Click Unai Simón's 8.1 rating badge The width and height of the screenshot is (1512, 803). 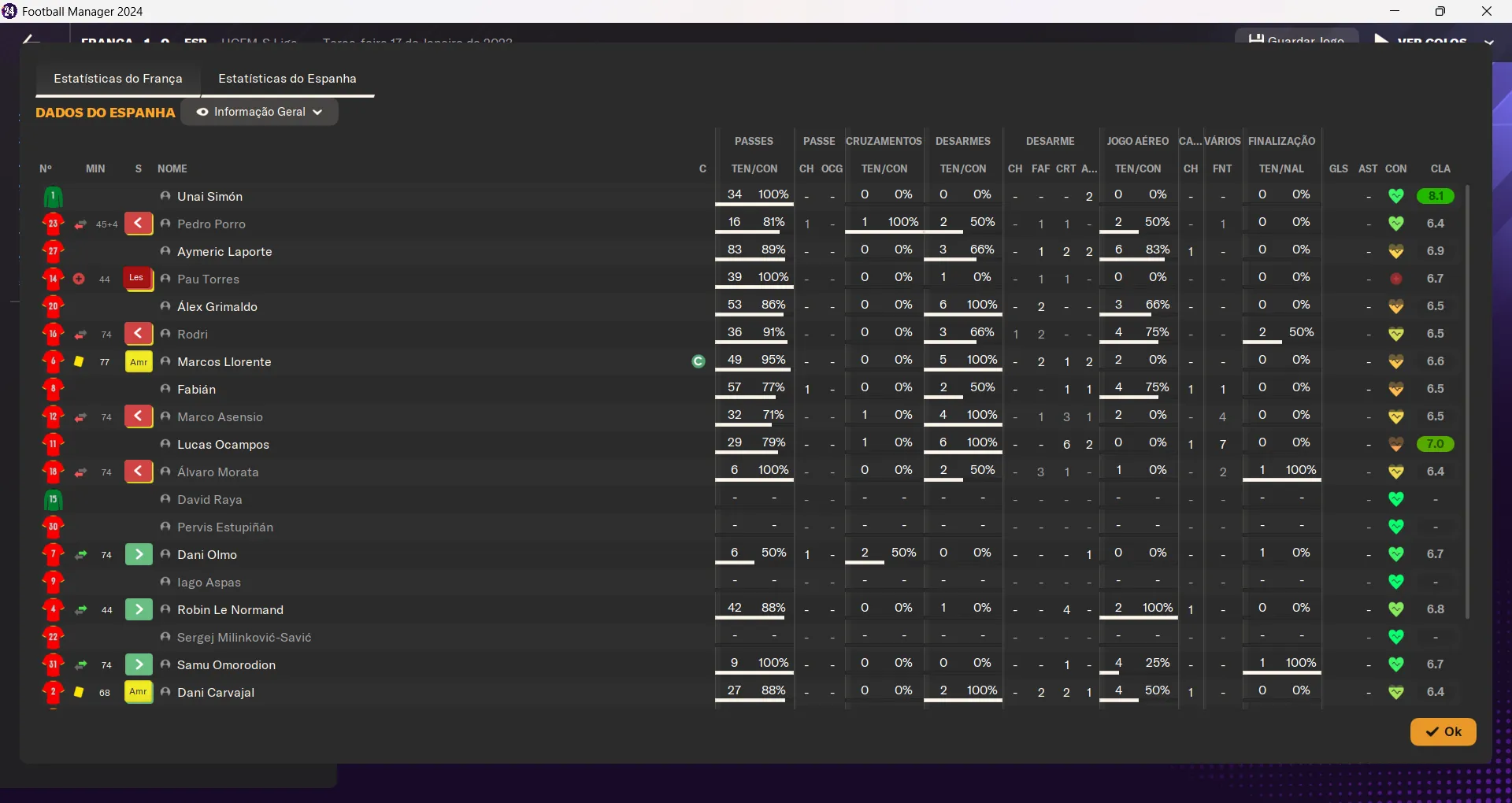1435,196
